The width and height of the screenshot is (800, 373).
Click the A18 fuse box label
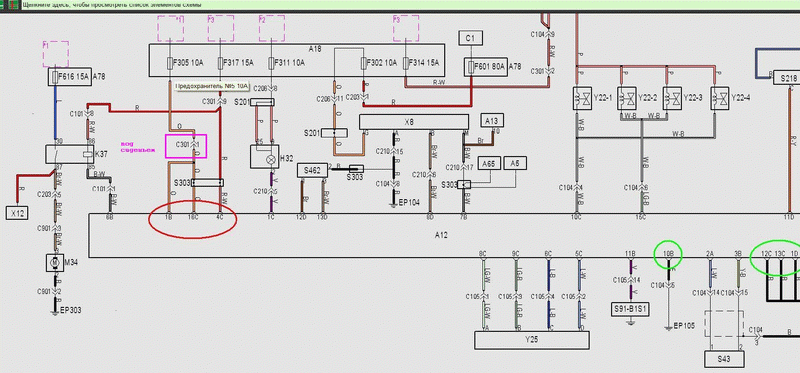coord(315,48)
